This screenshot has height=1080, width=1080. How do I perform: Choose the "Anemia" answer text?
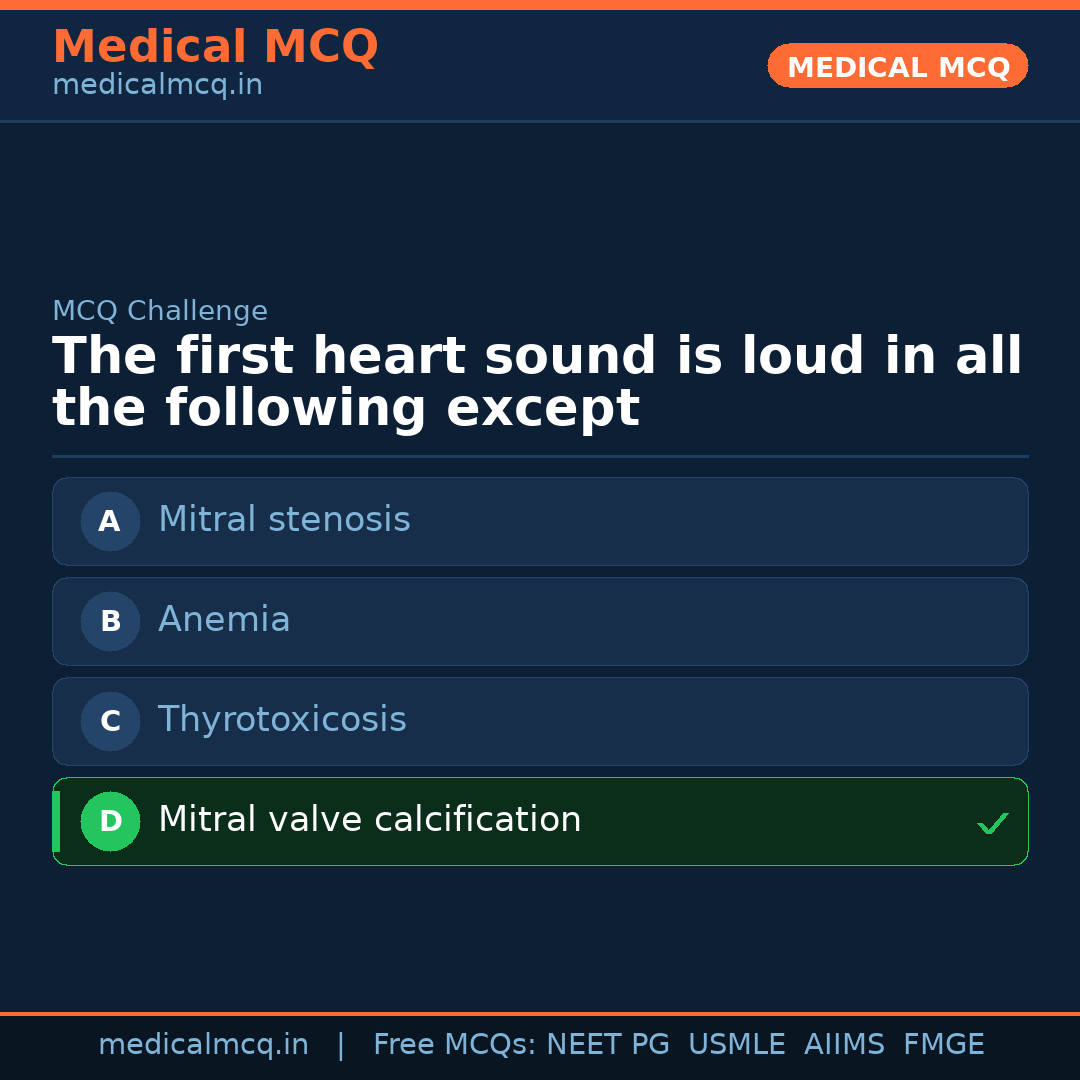(x=224, y=620)
